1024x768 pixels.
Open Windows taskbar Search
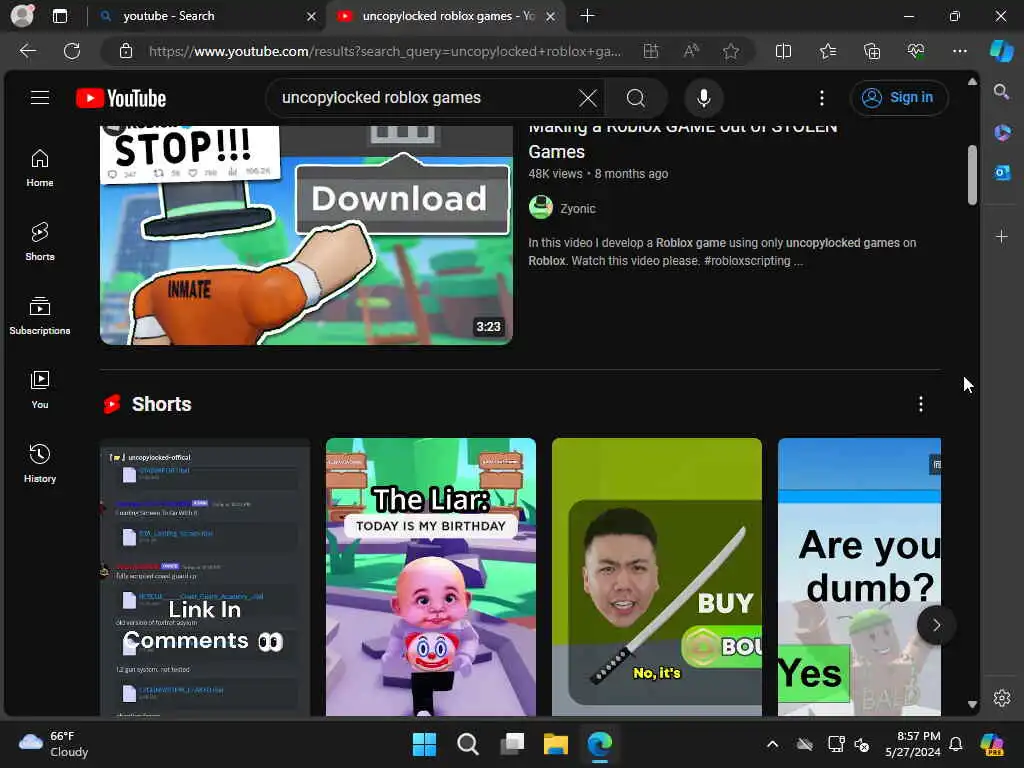(468, 744)
